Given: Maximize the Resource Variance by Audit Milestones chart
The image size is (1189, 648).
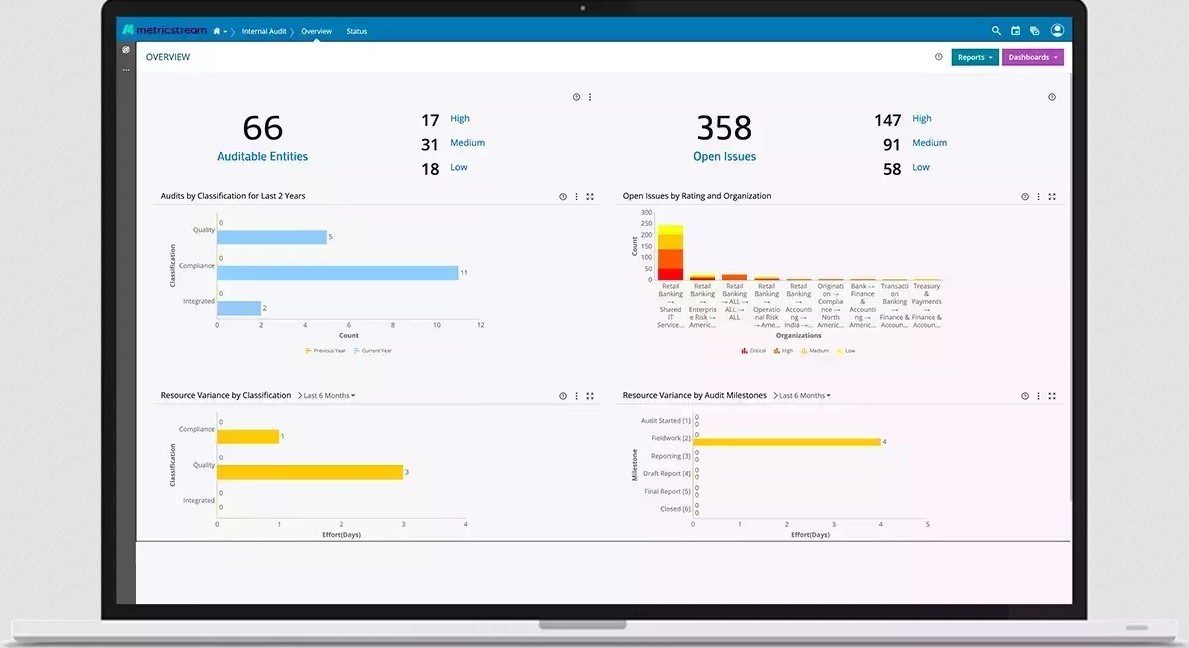Looking at the screenshot, I should point(1052,396).
